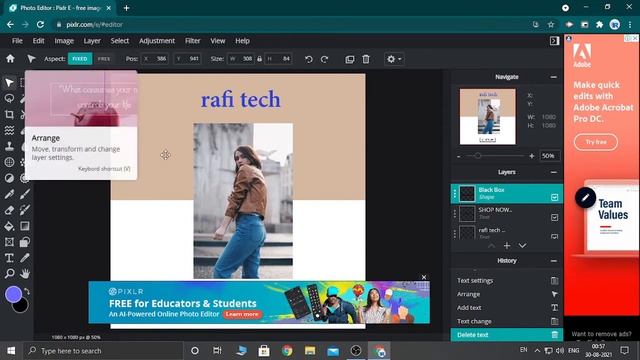Toggle visibility of Black Box layer

(x=554, y=198)
